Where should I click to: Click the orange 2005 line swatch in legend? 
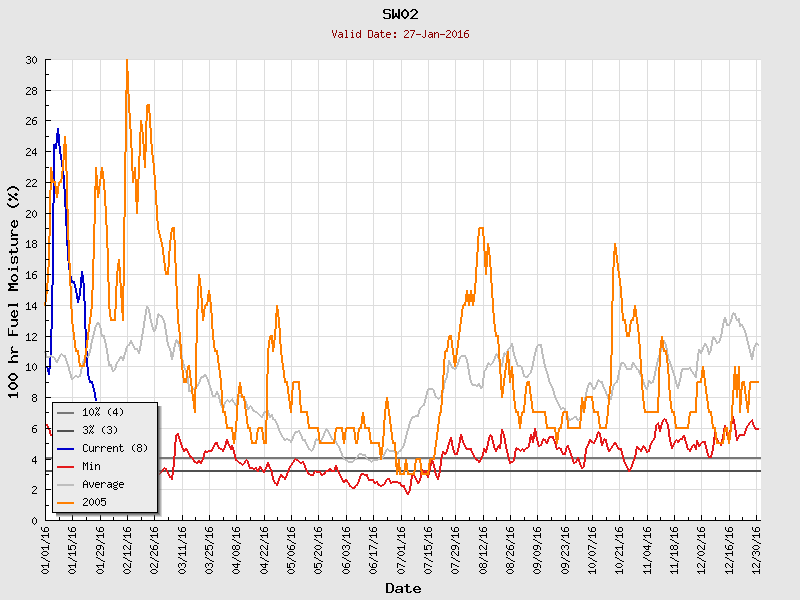pyautogui.click(x=66, y=502)
